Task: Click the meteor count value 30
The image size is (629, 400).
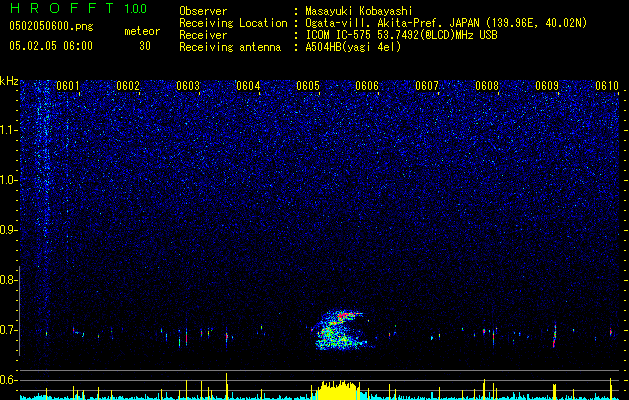Action: (145, 46)
